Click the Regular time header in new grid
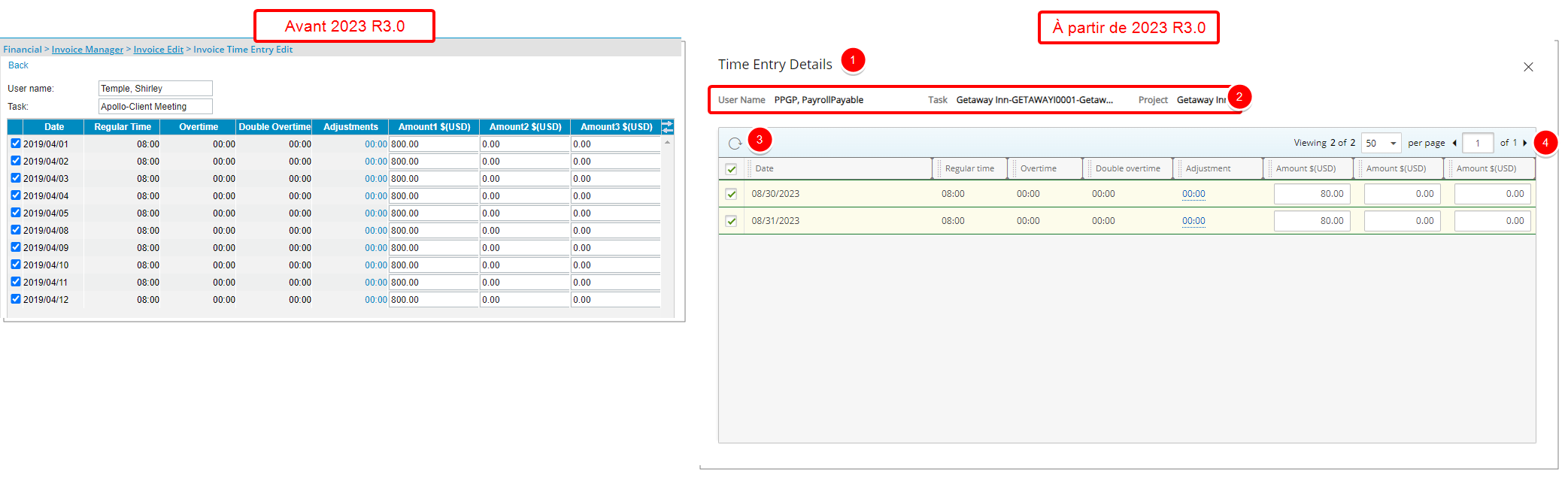1568x478 pixels. pos(970,169)
